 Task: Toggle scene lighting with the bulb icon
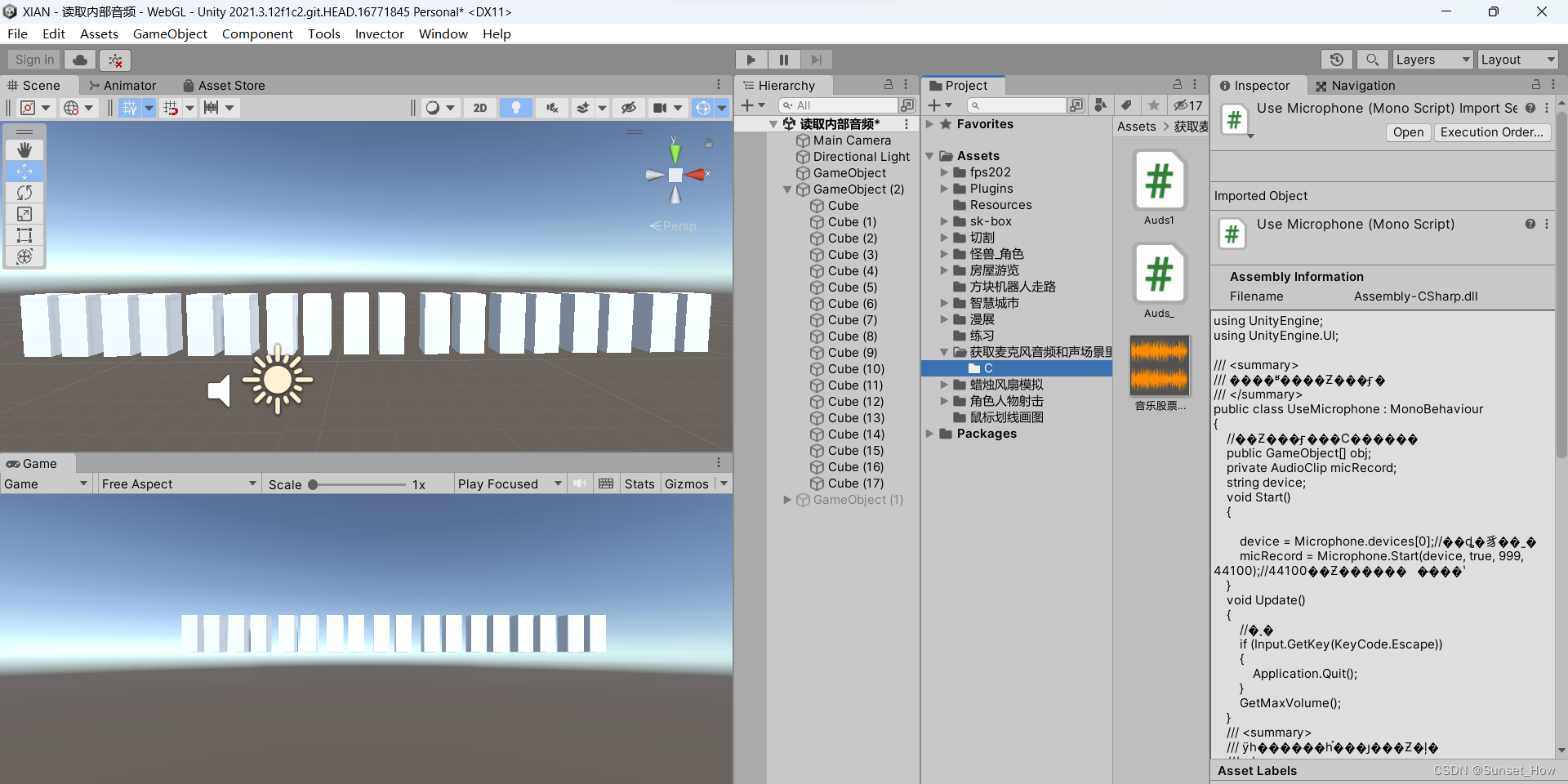(515, 107)
